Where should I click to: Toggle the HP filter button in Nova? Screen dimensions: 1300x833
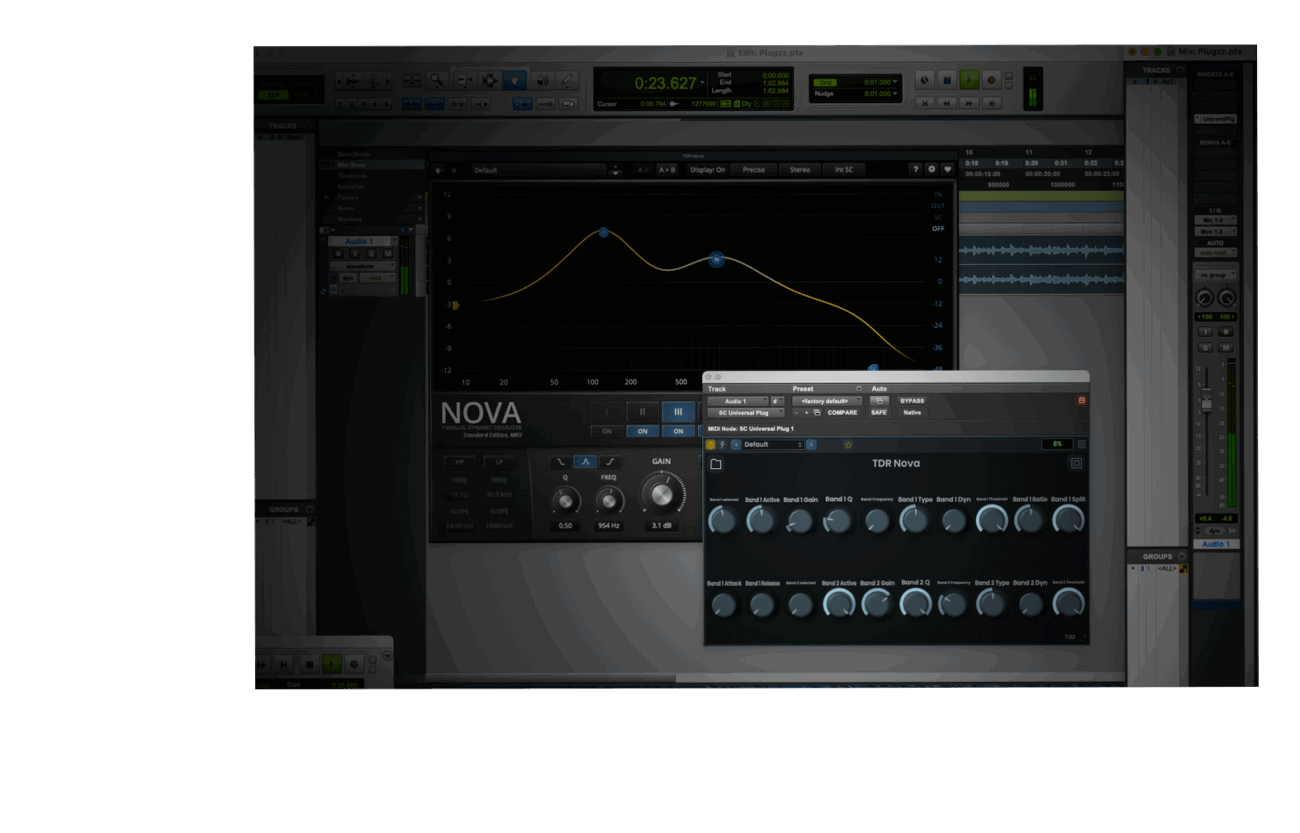460,462
